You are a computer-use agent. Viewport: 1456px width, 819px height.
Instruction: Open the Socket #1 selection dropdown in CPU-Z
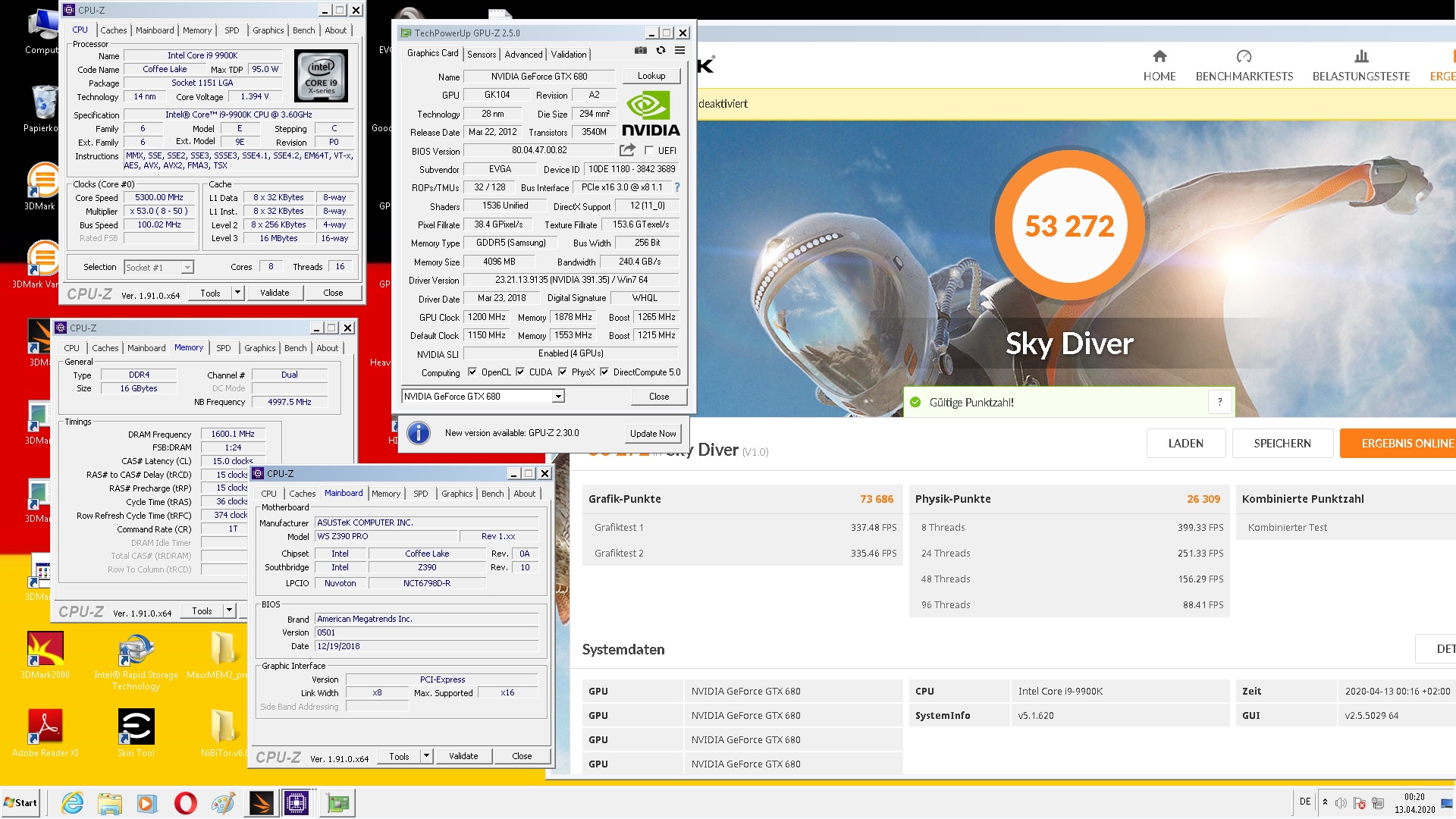pyautogui.click(x=187, y=268)
